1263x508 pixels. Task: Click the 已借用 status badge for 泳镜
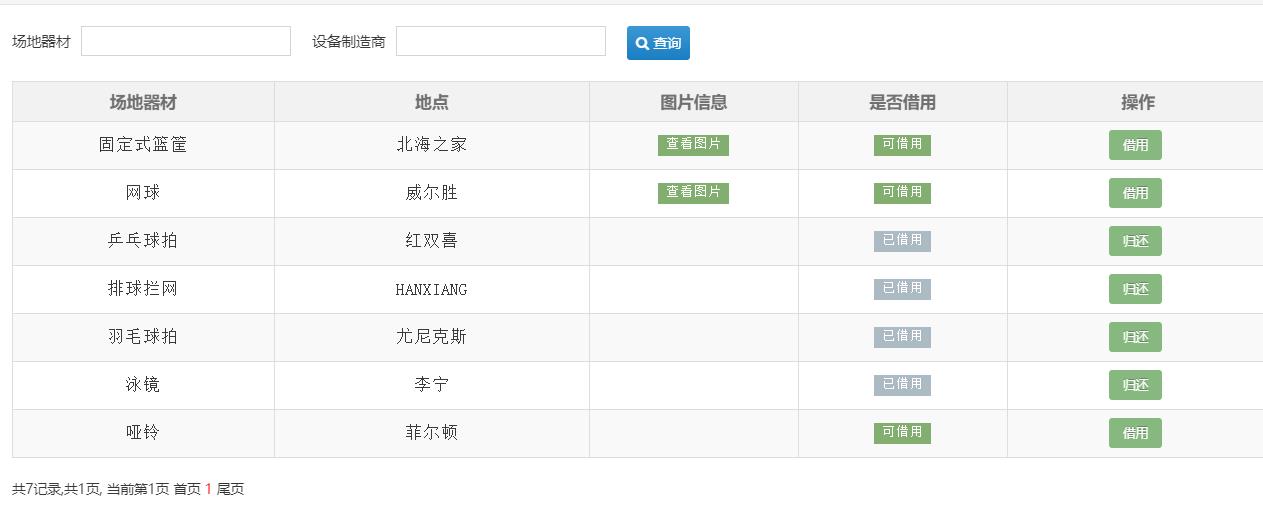[x=902, y=385]
